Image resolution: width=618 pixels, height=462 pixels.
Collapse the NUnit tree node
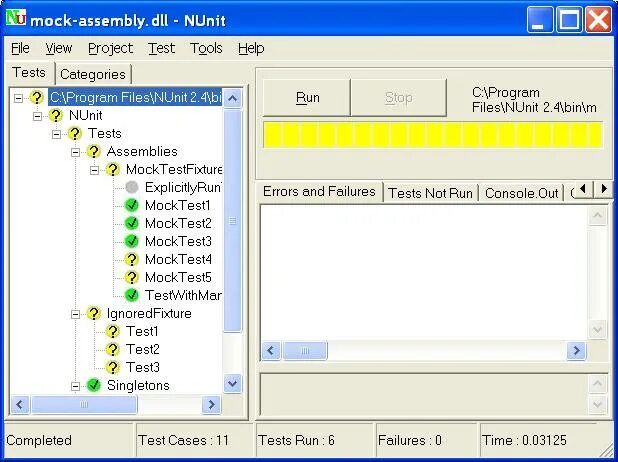tap(37, 116)
